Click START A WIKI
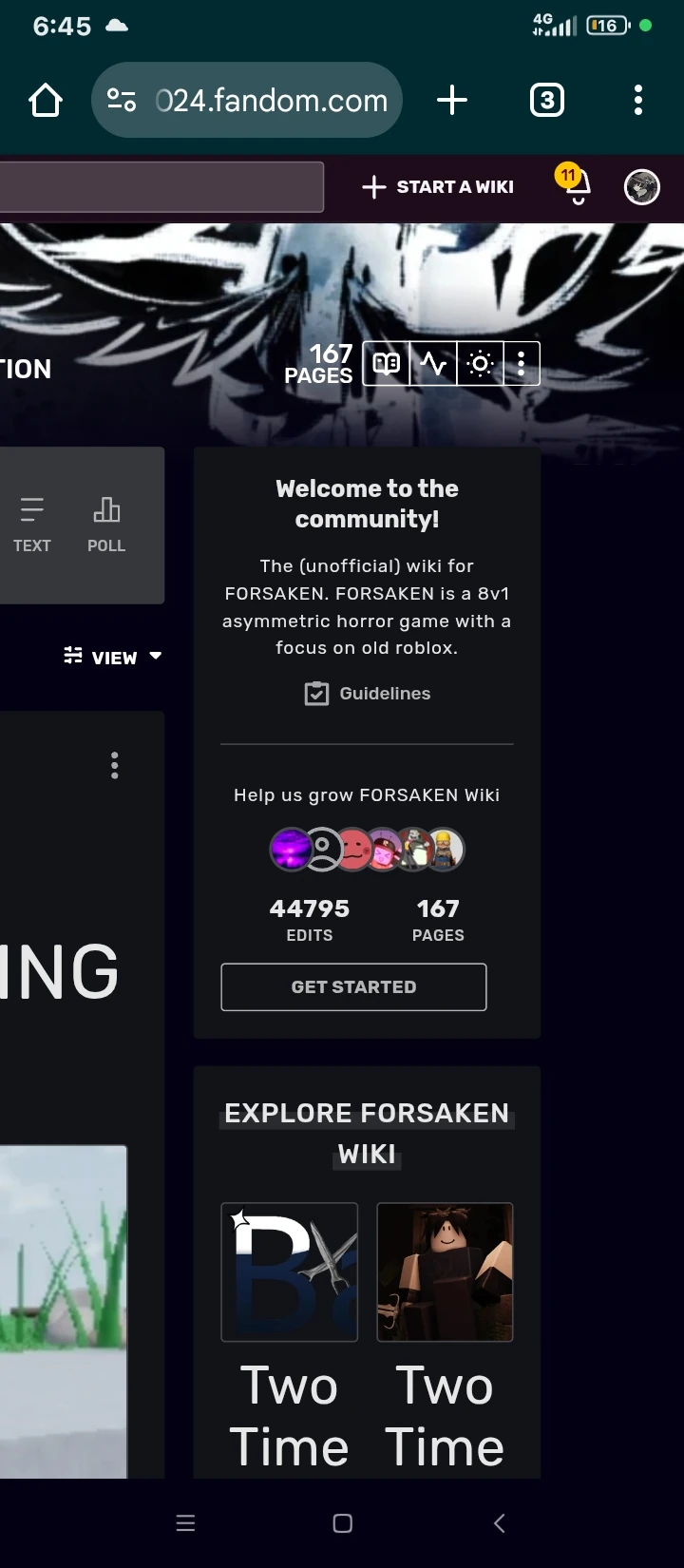 438,187
